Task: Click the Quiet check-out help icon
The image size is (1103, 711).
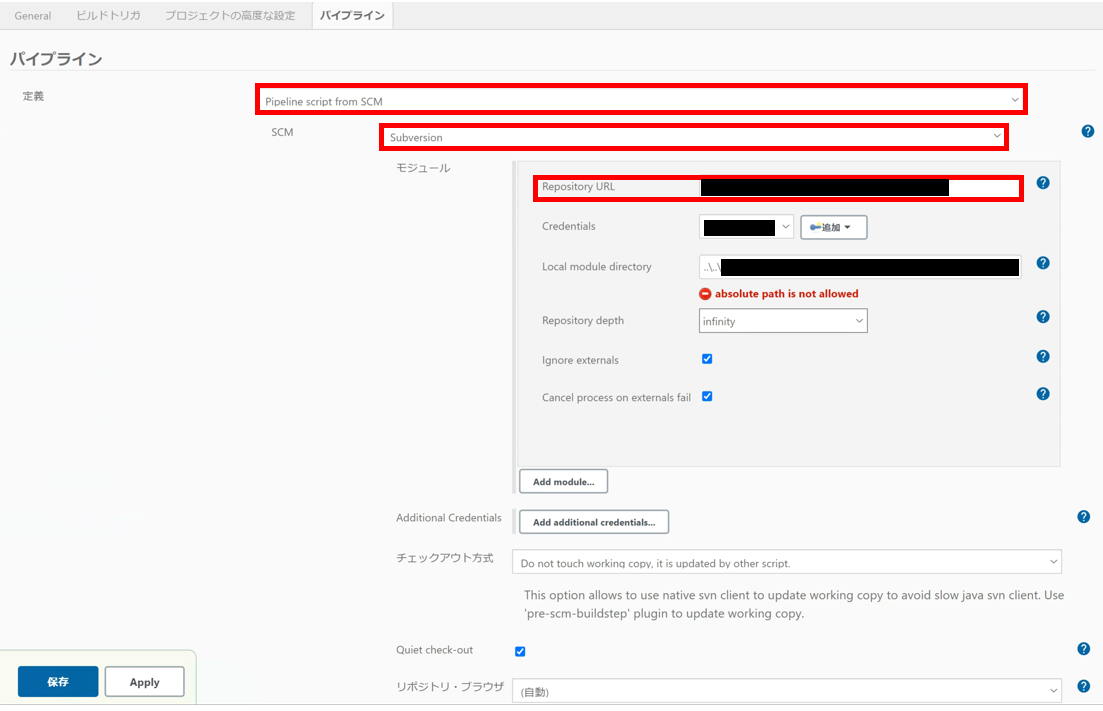Action: [x=1083, y=648]
